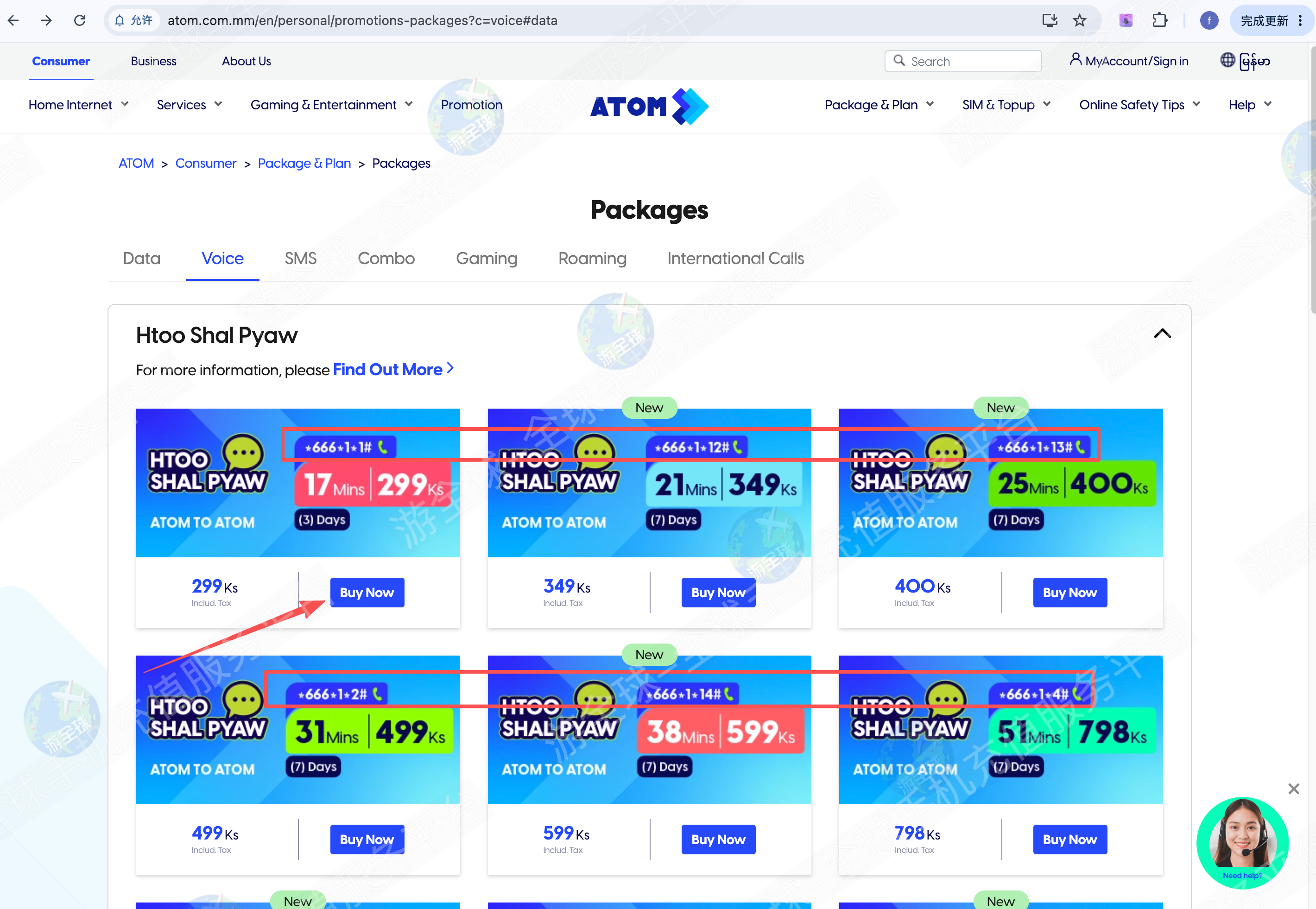Open the 51 Mins 798 Ks package banner
The width and height of the screenshot is (1316, 909).
(1001, 730)
